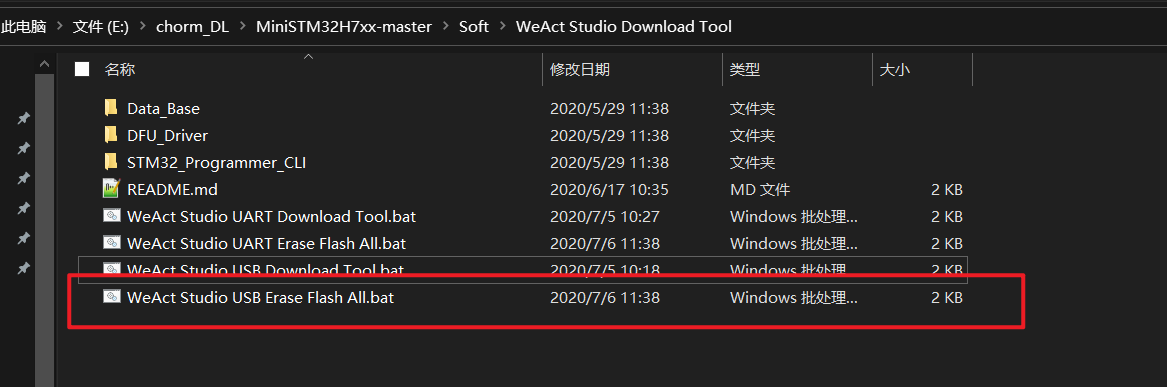Click date 2020/7/5 10:27

coord(605,217)
